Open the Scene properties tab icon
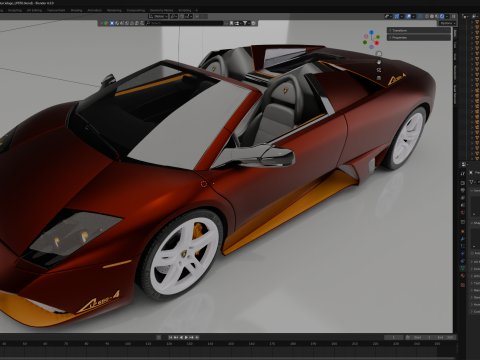 click(x=463, y=205)
